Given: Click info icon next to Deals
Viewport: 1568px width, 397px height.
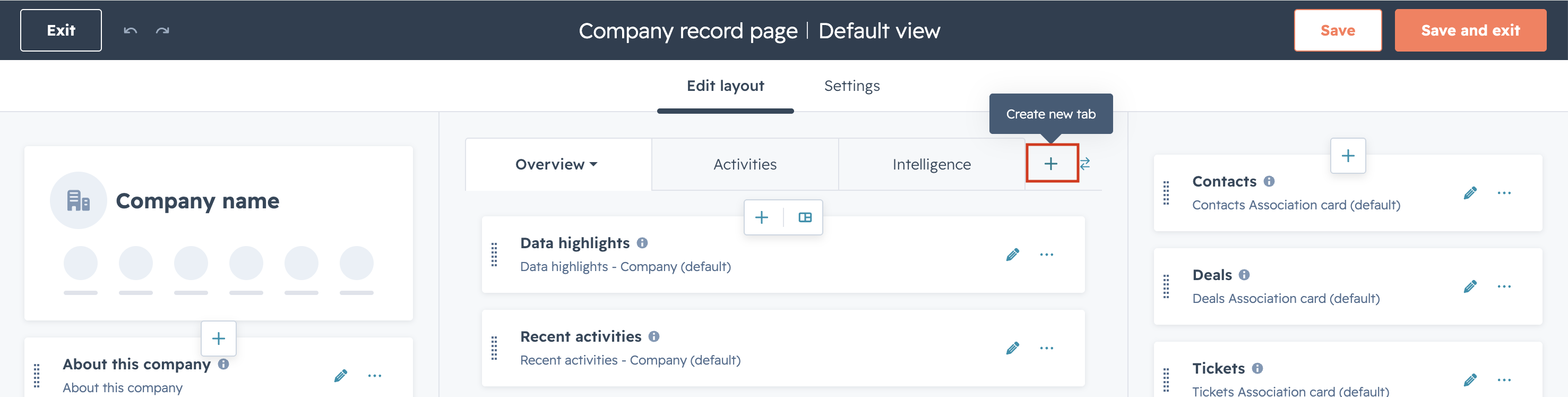Looking at the screenshot, I should (x=1244, y=274).
